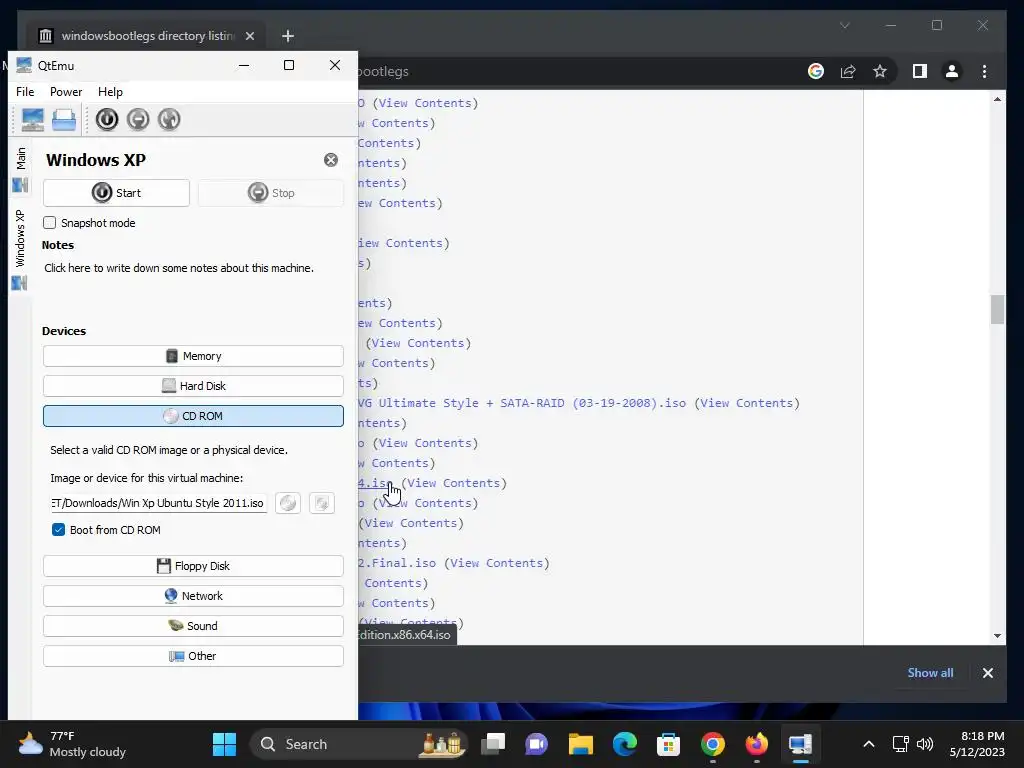Click the Stop button for the machine
This screenshot has width=1024, height=768.
point(271,193)
